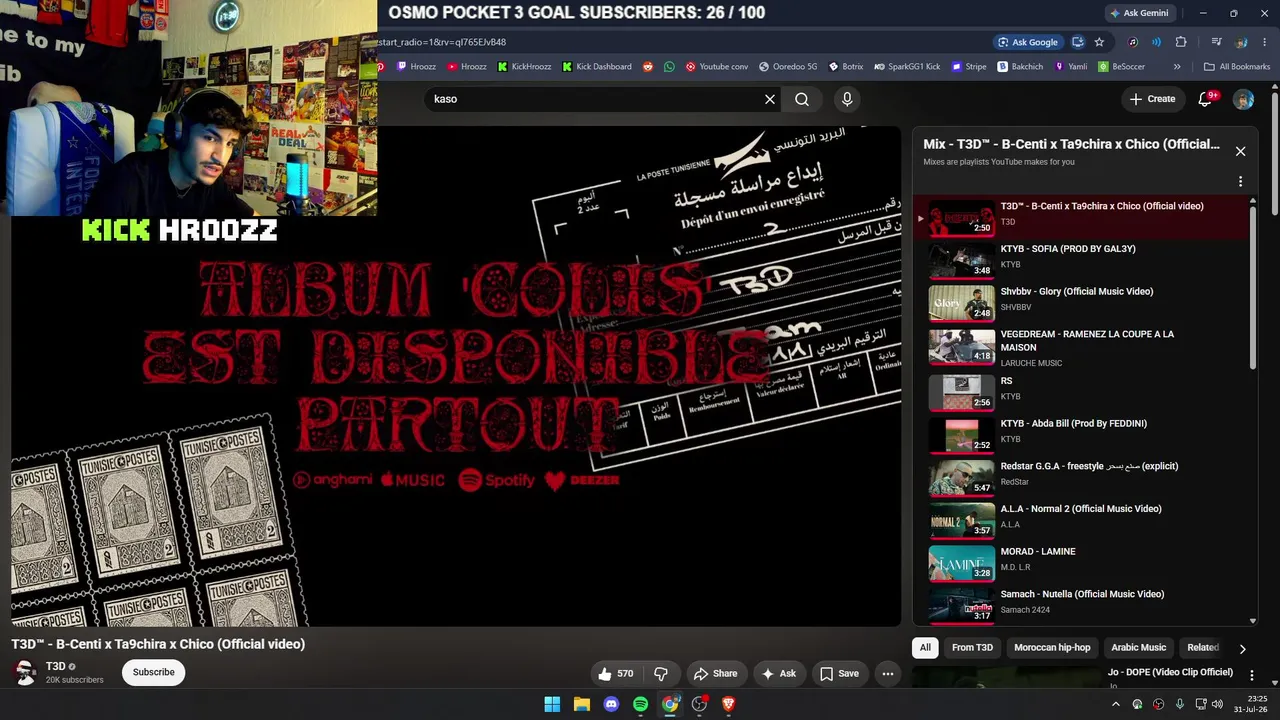Open the WhatsApp bookmark icon
The image size is (1280, 720).
point(669,67)
